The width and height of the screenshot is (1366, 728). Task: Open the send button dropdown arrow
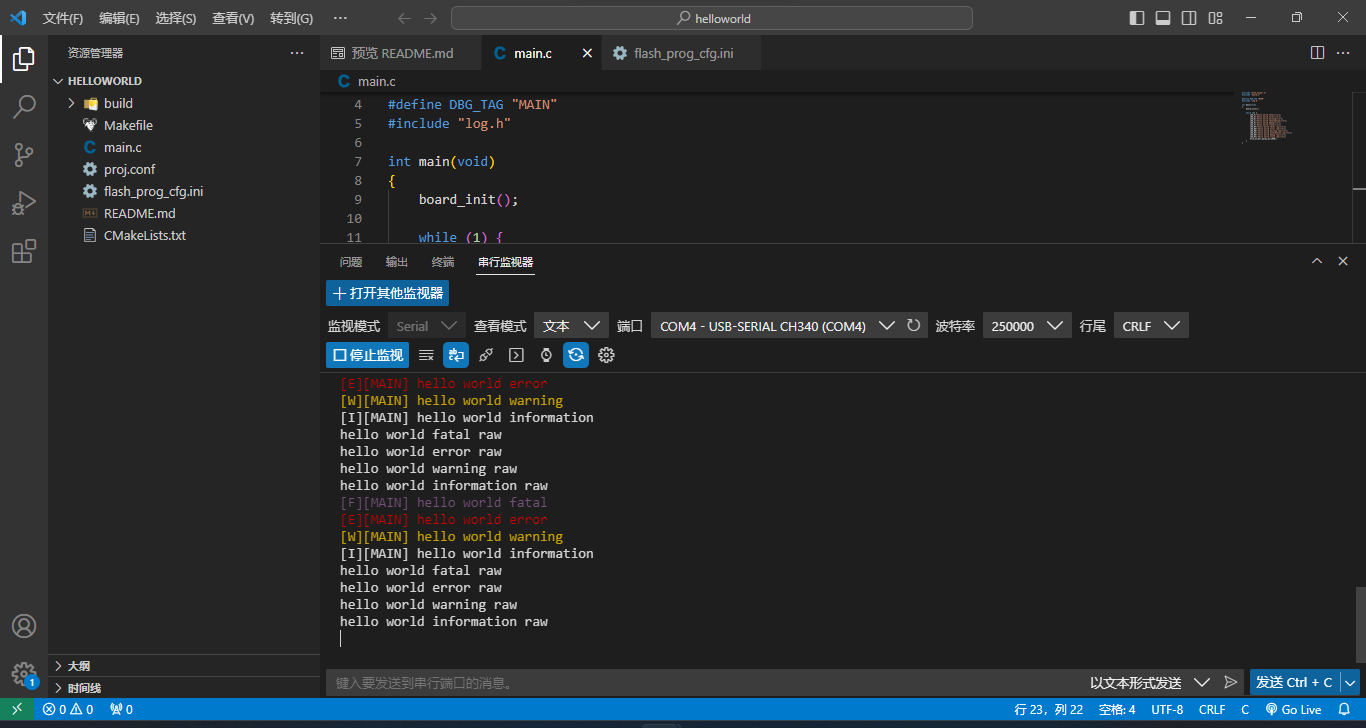coord(1350,682)
